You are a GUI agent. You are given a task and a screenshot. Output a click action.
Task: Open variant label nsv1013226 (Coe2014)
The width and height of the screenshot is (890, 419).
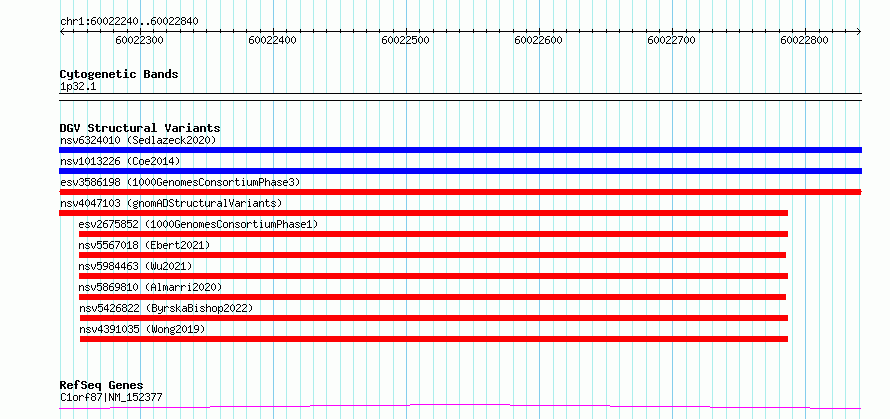tap(120, 161)
